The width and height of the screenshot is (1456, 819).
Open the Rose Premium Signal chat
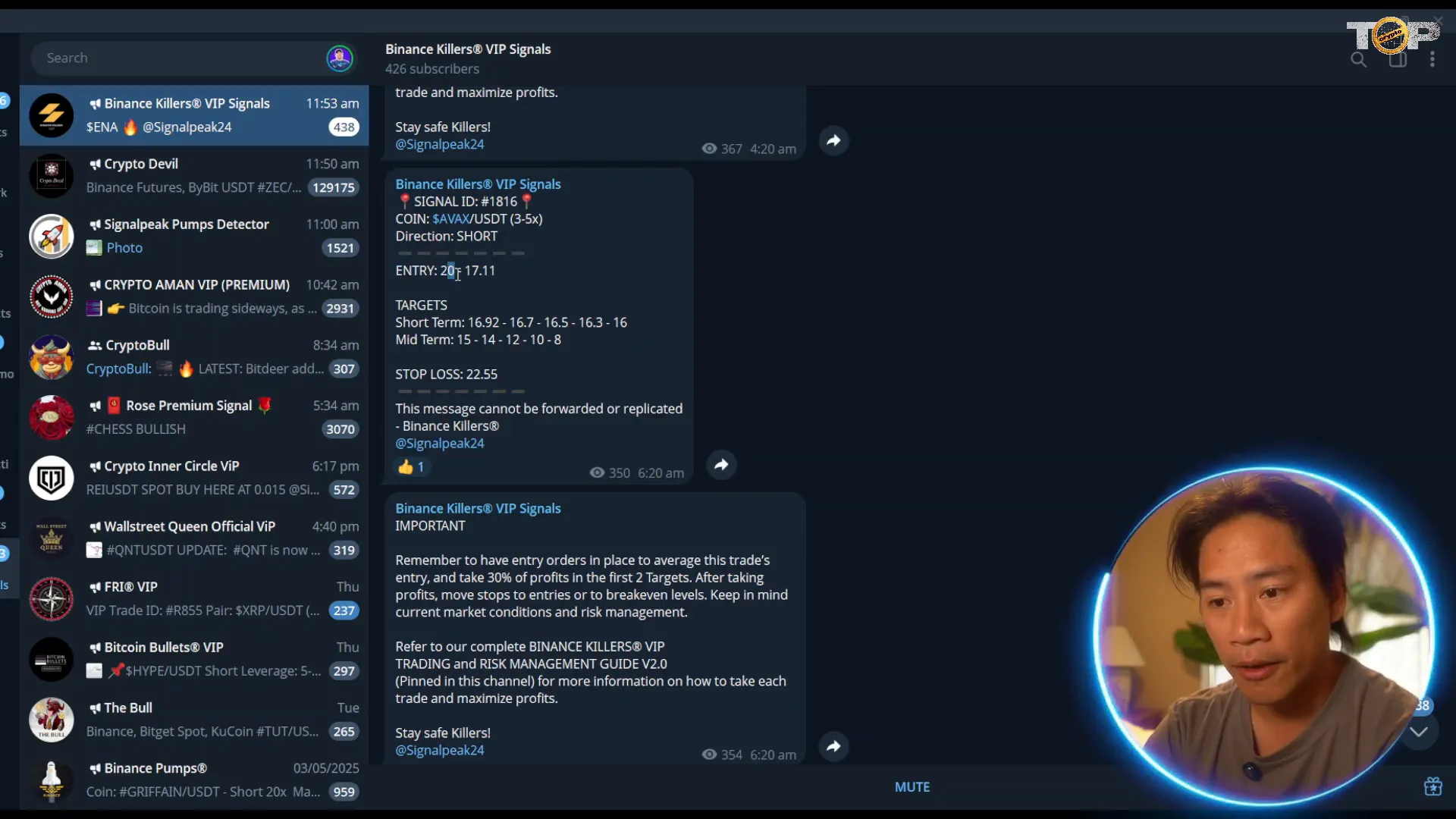click(x=194, y=417)
